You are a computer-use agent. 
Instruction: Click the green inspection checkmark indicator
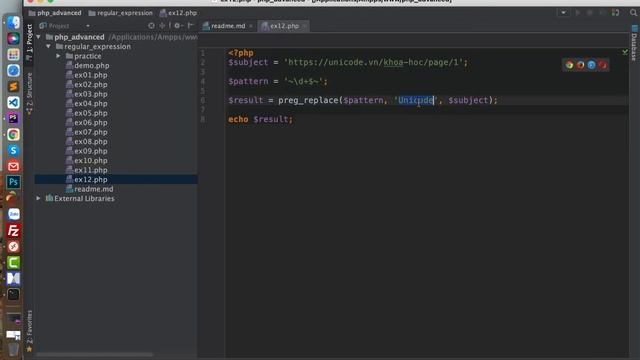pyautogui.click(x=625, y=52)
